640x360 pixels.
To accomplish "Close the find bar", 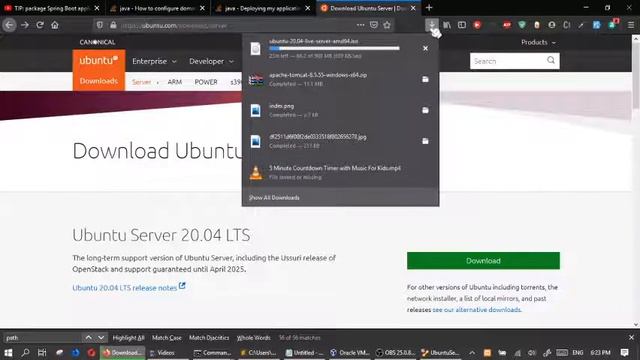I will [631, 338].
